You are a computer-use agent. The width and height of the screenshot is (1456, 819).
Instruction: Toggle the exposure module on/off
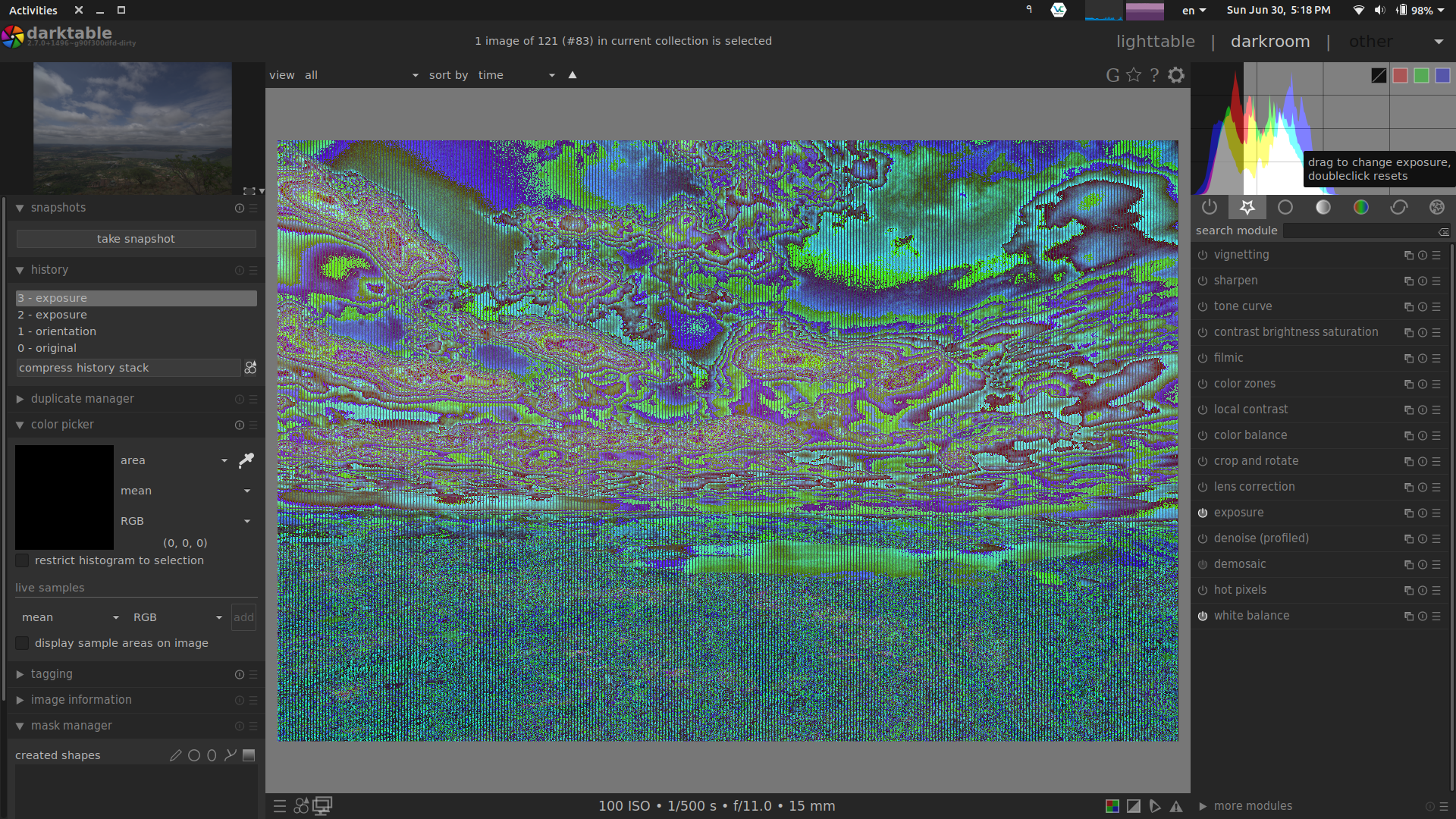1203,513
